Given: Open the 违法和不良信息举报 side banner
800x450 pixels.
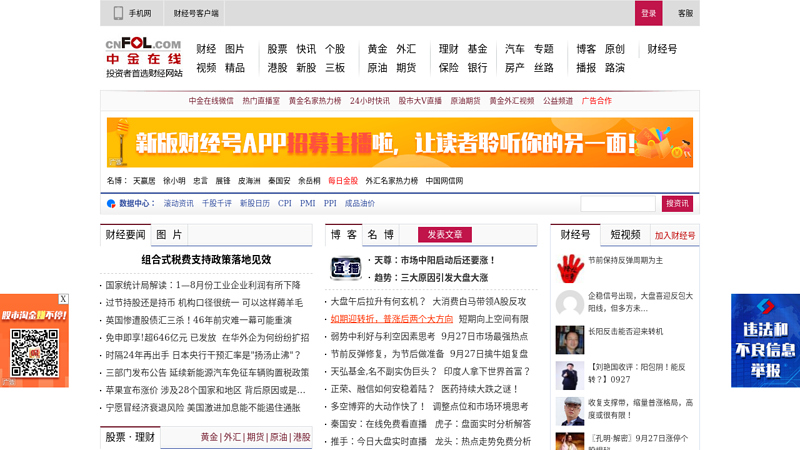Looking at the screenshot, I should click(765, 340).
